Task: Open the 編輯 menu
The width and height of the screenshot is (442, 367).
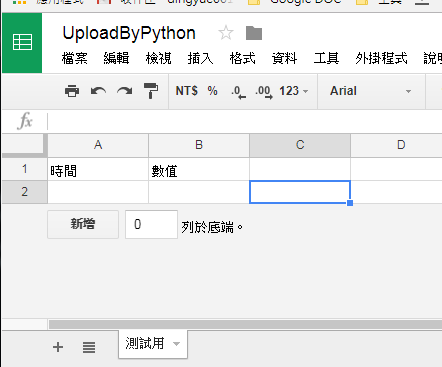Action: click(116, 58)
